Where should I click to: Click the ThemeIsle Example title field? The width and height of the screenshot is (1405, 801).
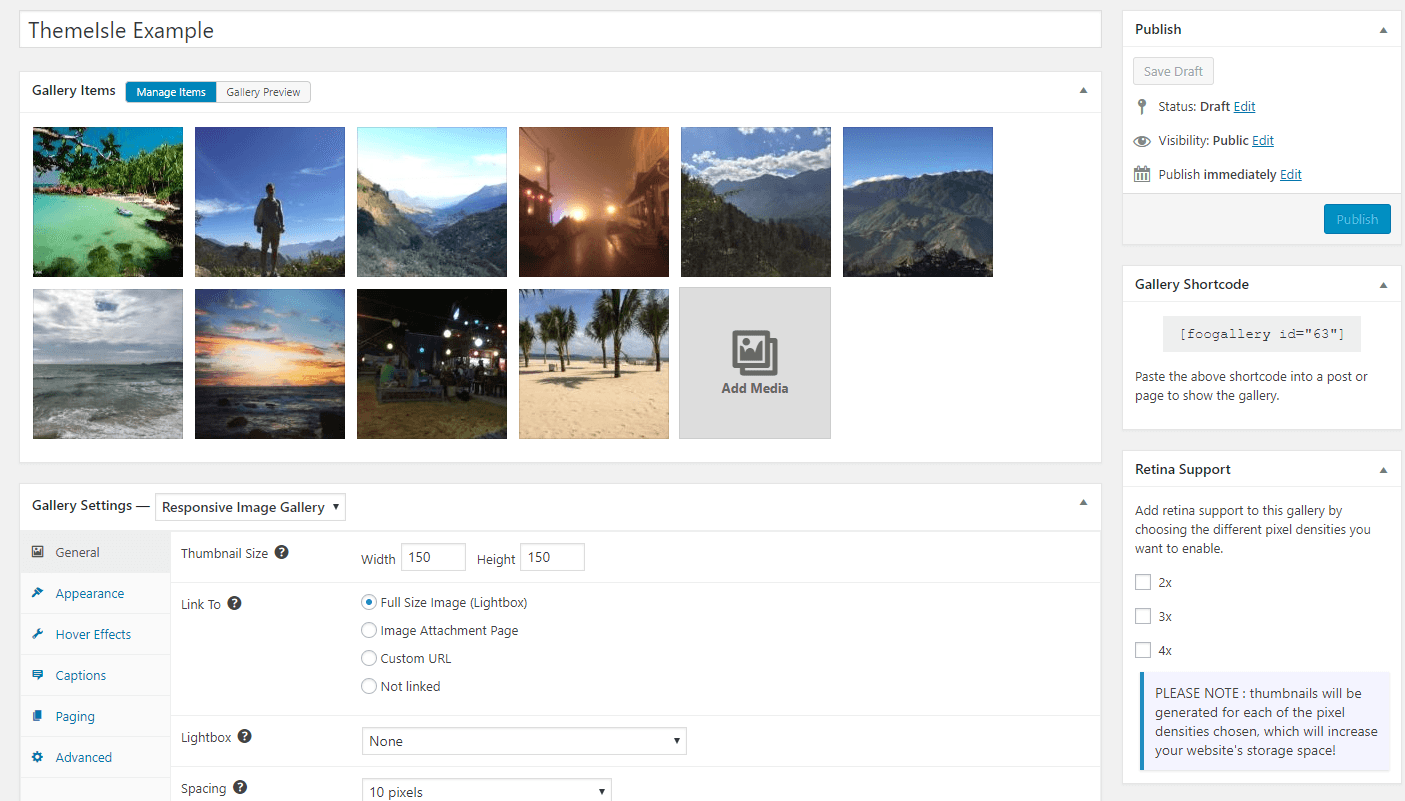[x=560, y=30]
